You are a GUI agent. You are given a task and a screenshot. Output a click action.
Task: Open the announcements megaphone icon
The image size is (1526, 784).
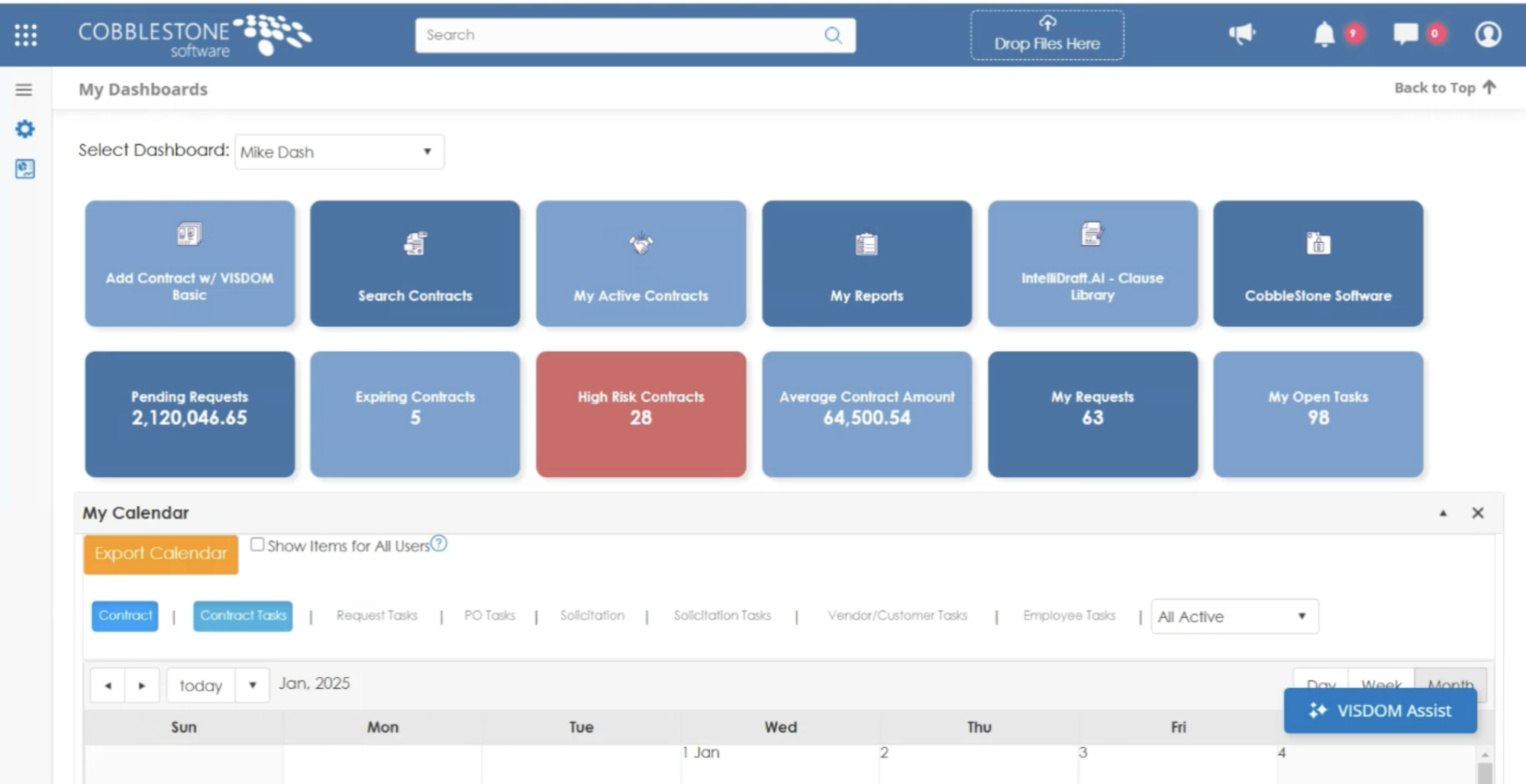[1242, 34]
